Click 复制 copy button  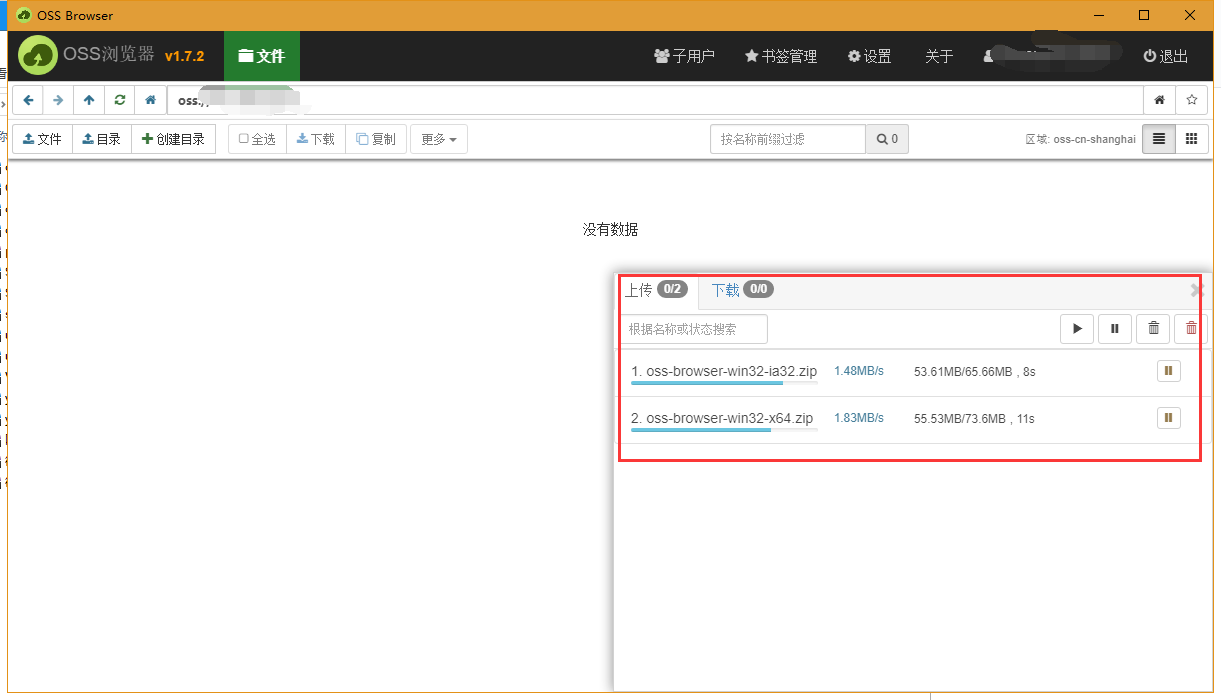coord(376,139)
